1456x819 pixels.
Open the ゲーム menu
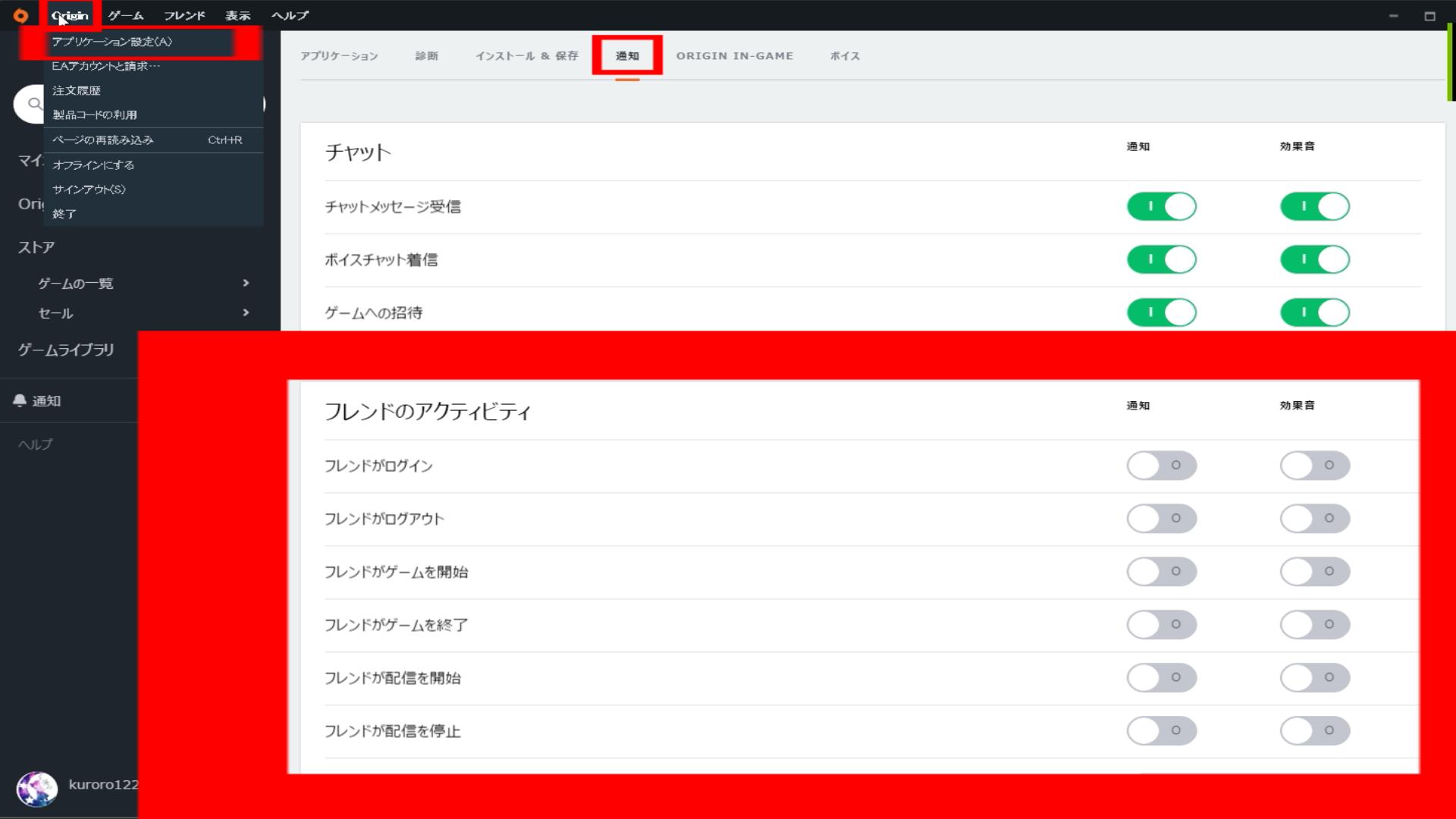click(125, 15)
